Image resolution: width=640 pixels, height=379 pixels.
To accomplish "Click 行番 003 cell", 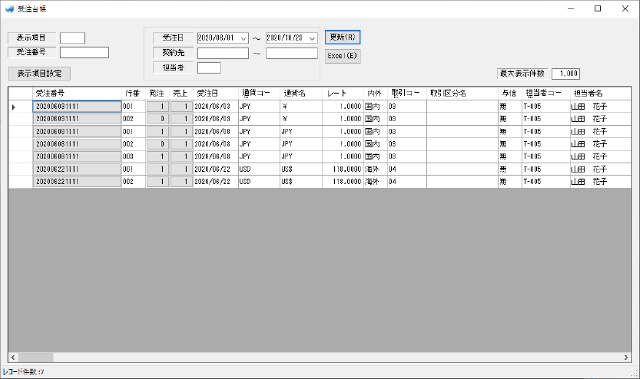I will coord(133,157).
